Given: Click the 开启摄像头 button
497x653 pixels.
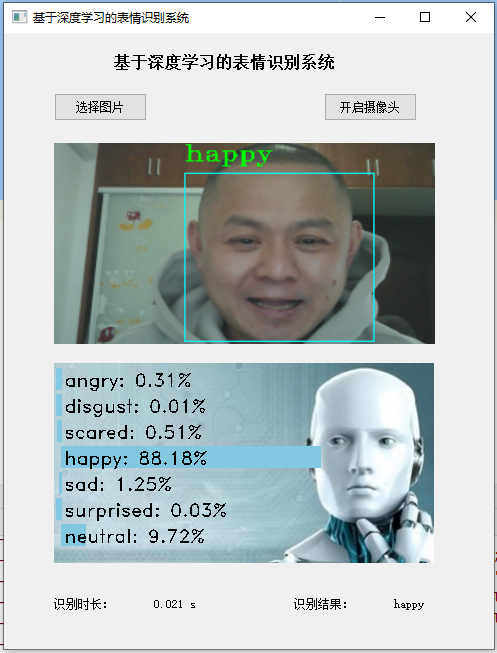Looking at the screenshot, I should (x=370, y=107).
